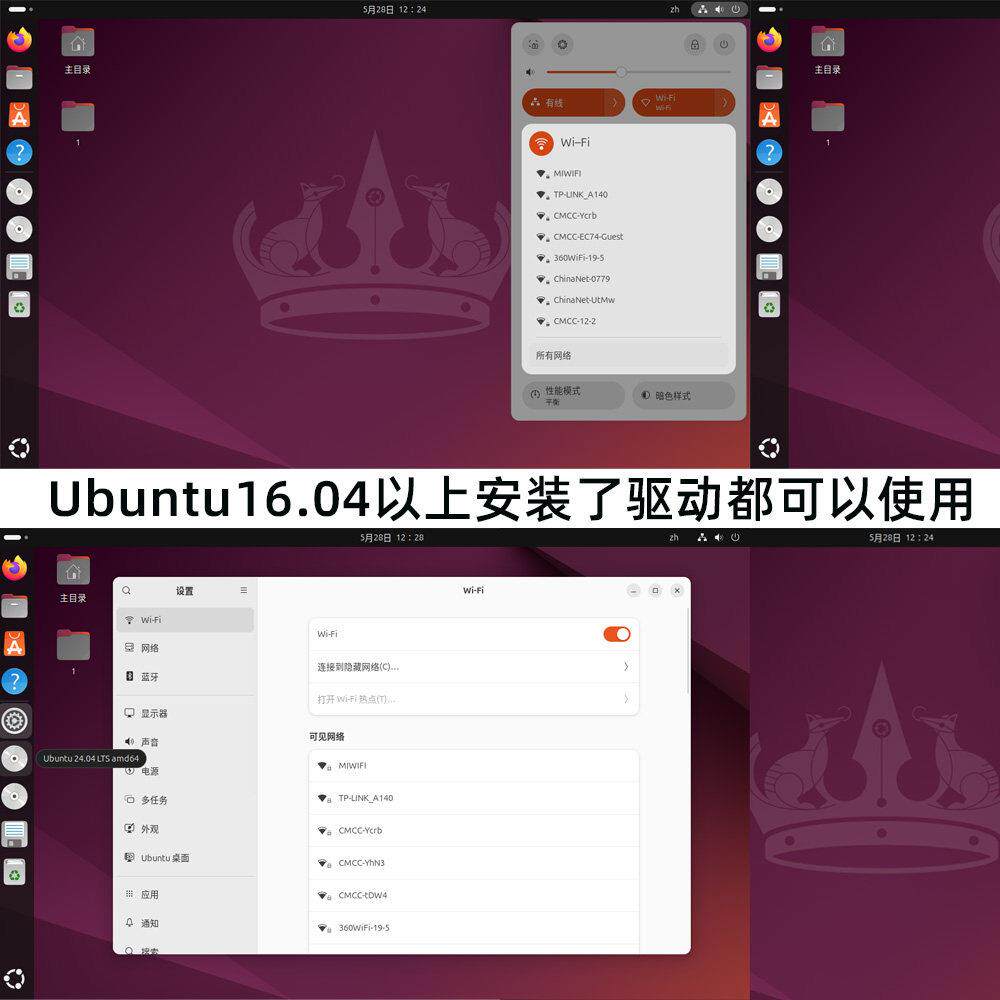The image size is (1000, 1000).
Task: Open the calendar from the 5月28日 12:28 clock
Action: [x=392, y=538]
